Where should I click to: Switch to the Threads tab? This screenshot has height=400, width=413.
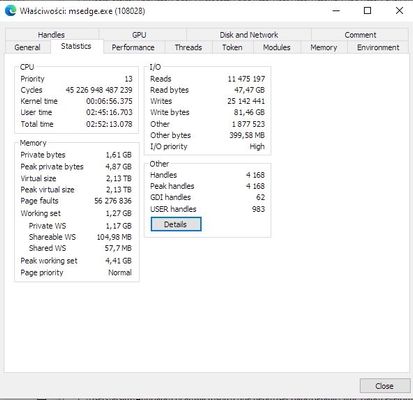pos(188,47)
